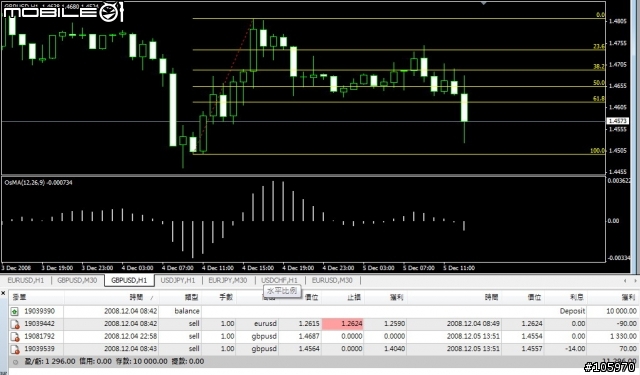
Task: Click the 1.2615 open price cell
Action: (x=309, y=324)
